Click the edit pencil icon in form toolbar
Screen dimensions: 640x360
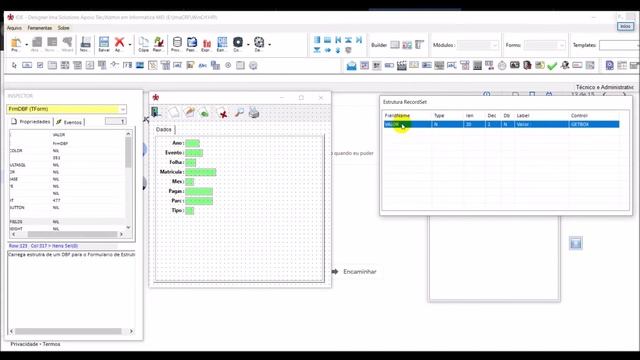click(189, 112)
